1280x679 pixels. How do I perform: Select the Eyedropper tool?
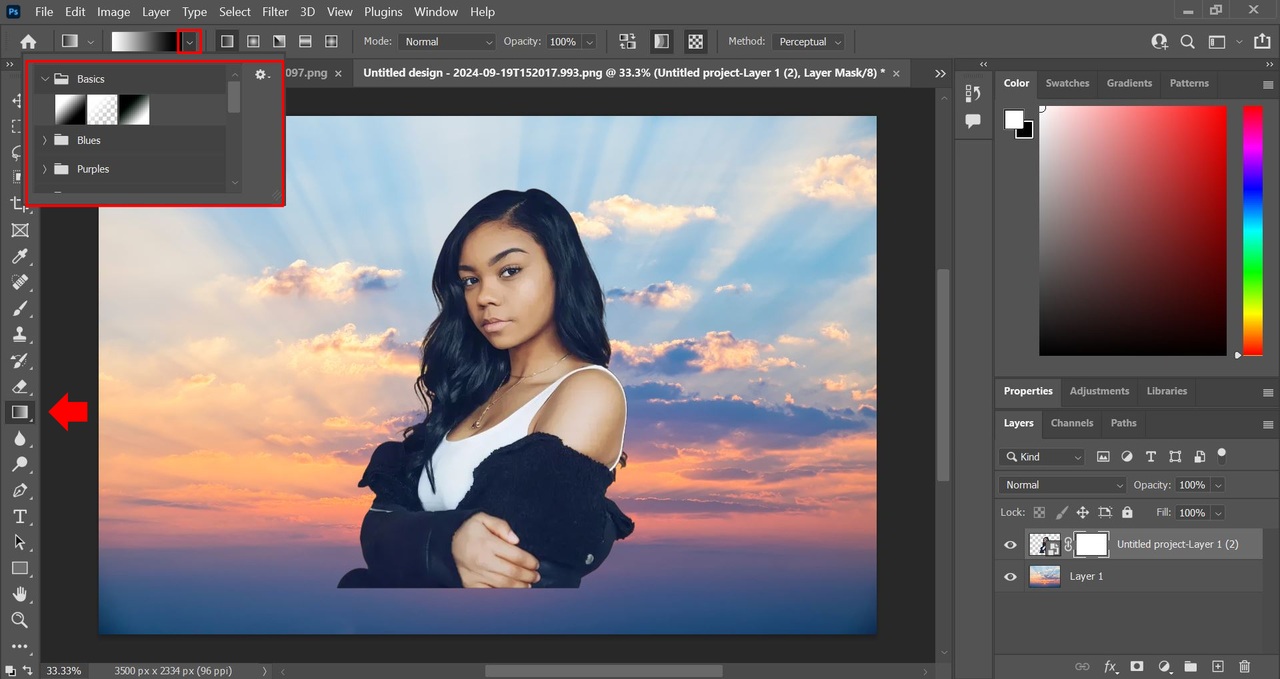pyautogui.click(x=19, y=256)
